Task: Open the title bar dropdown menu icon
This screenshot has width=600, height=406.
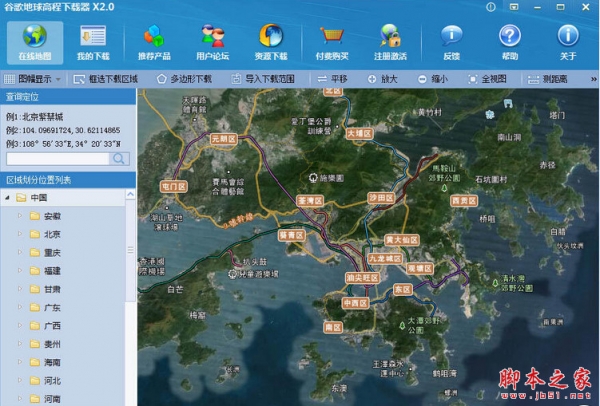Action: point(514,7)
